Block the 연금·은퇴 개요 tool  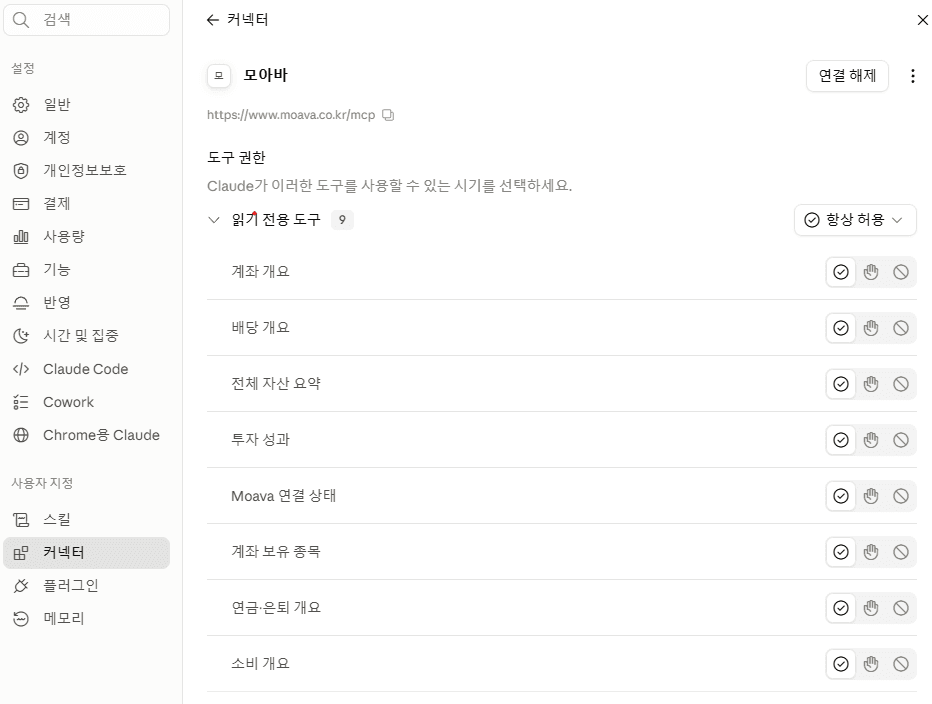pos(900,608)
